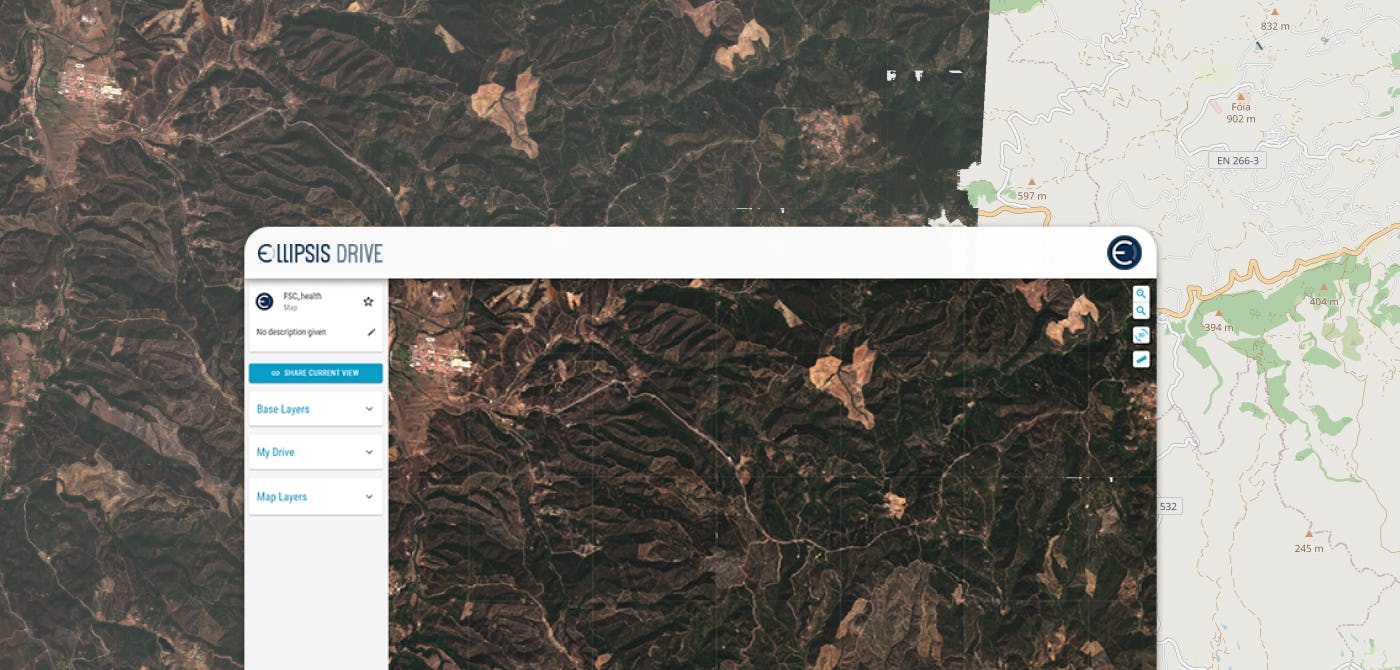Click the 'No description given' text

(x=291, y=332)
